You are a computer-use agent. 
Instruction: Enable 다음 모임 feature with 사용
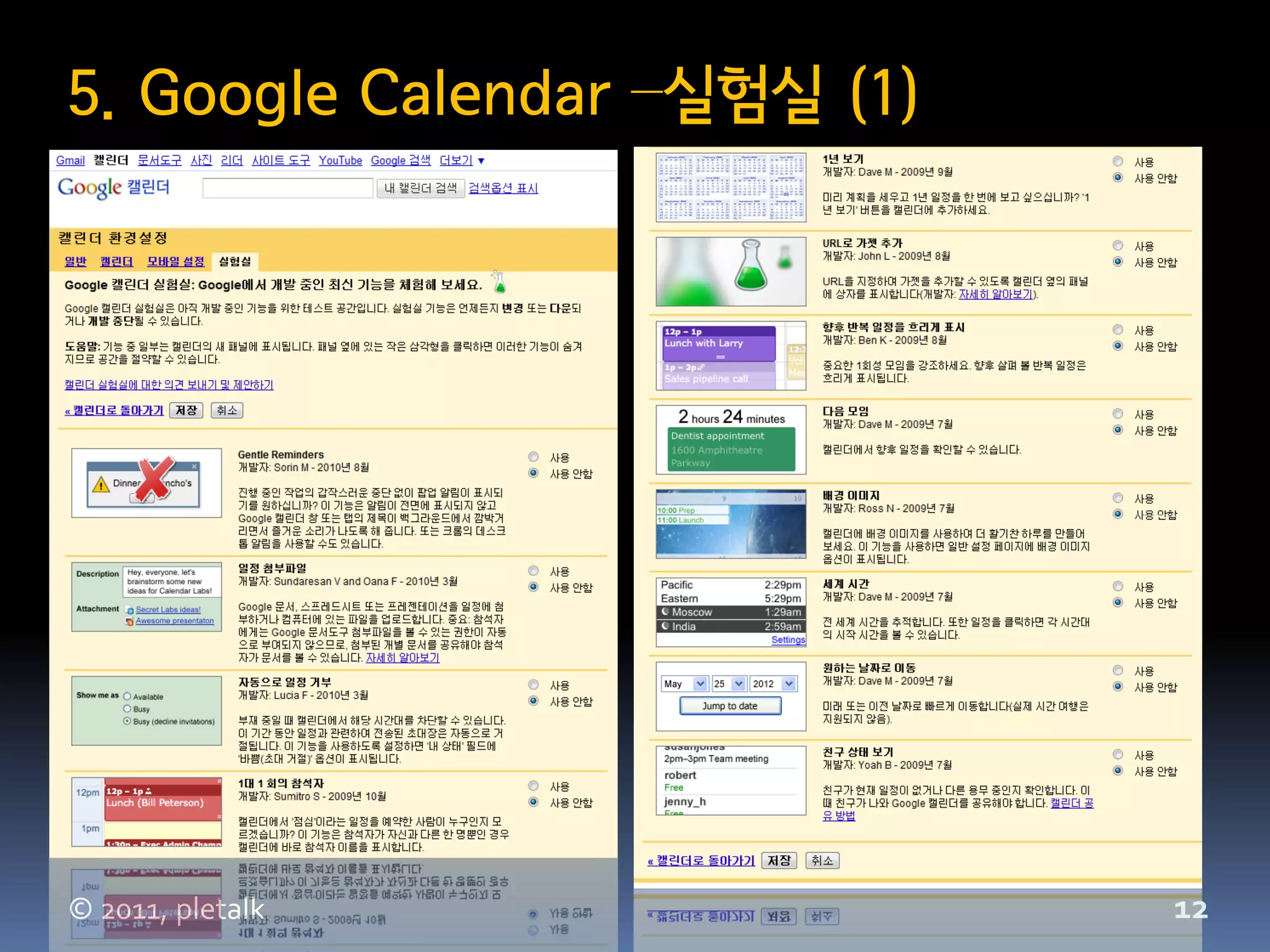coord(1117,413)
